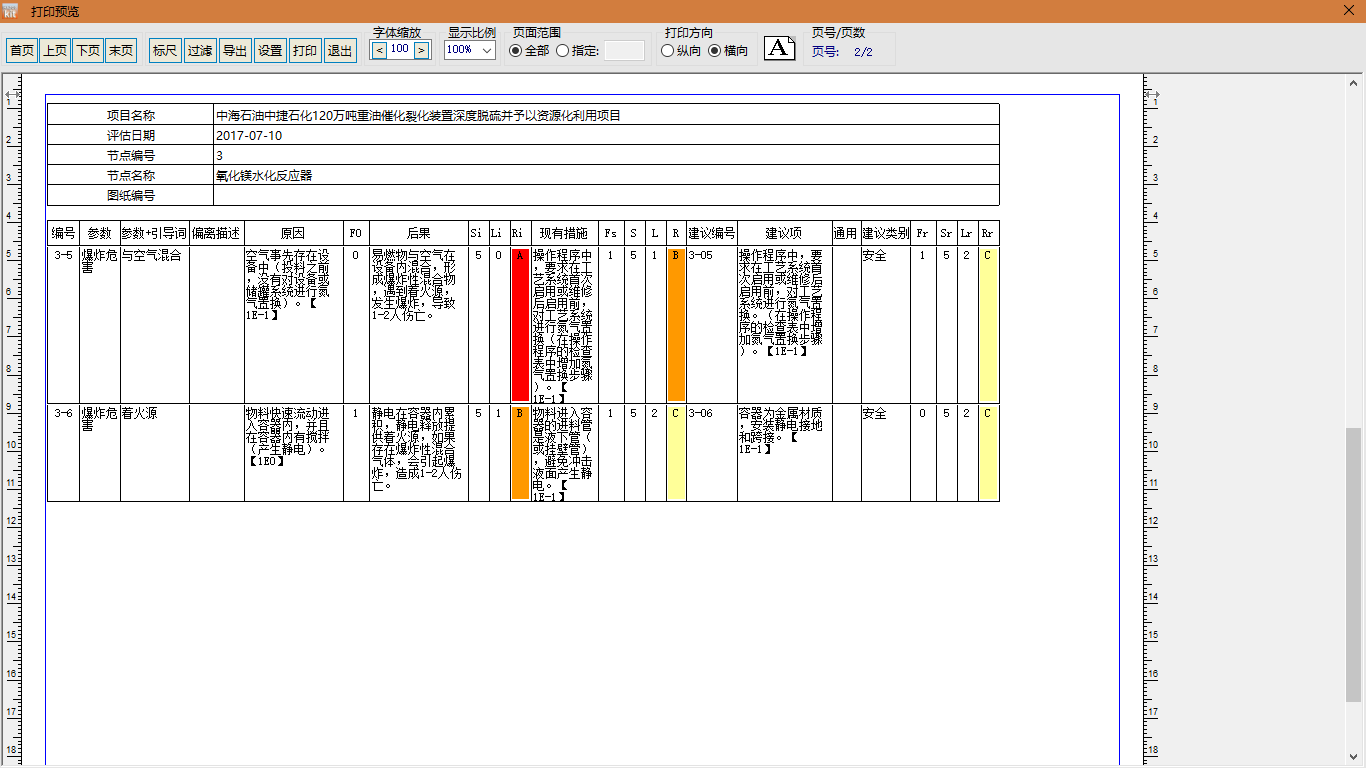This screenshot has height=768, width=1366.
Task: Open the 显示比例 100% dropdown
Action: coord(469,50)
